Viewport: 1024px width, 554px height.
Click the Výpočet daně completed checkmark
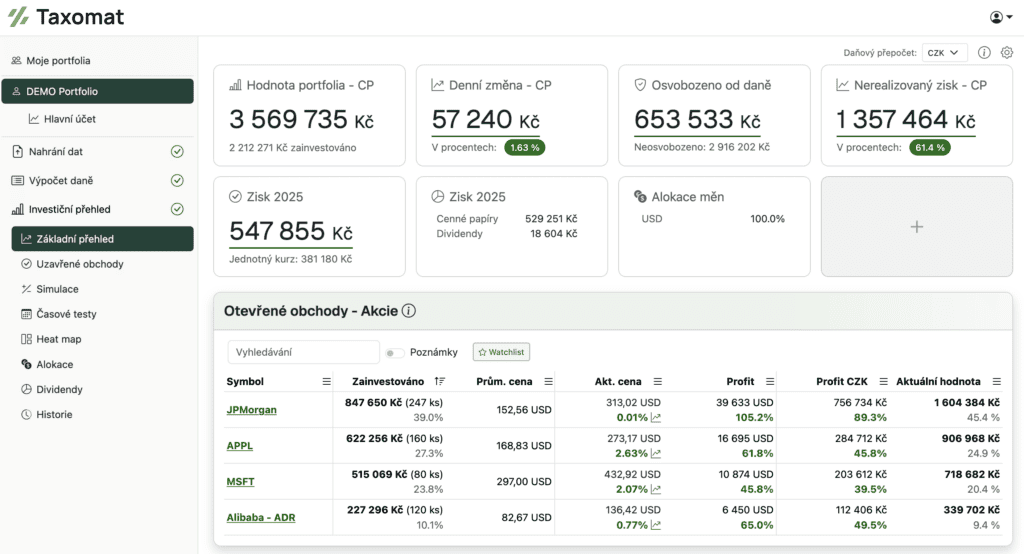(177, 181)
